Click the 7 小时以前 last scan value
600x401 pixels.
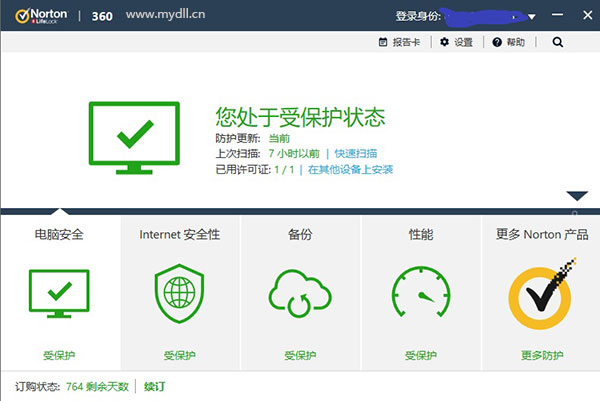pos(294,153)
